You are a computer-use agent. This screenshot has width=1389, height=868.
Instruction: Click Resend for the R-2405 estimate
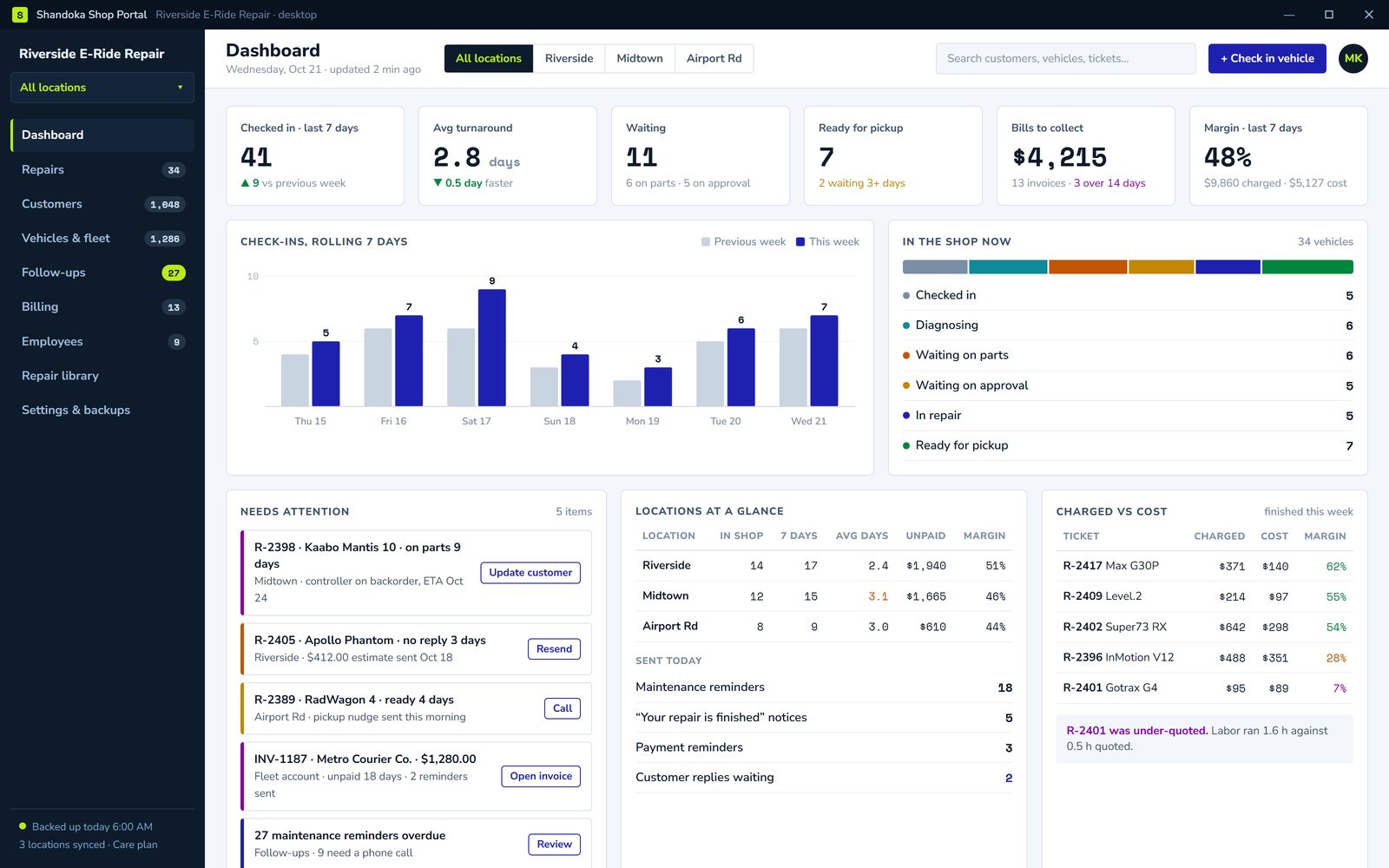(x=554, y=649)
